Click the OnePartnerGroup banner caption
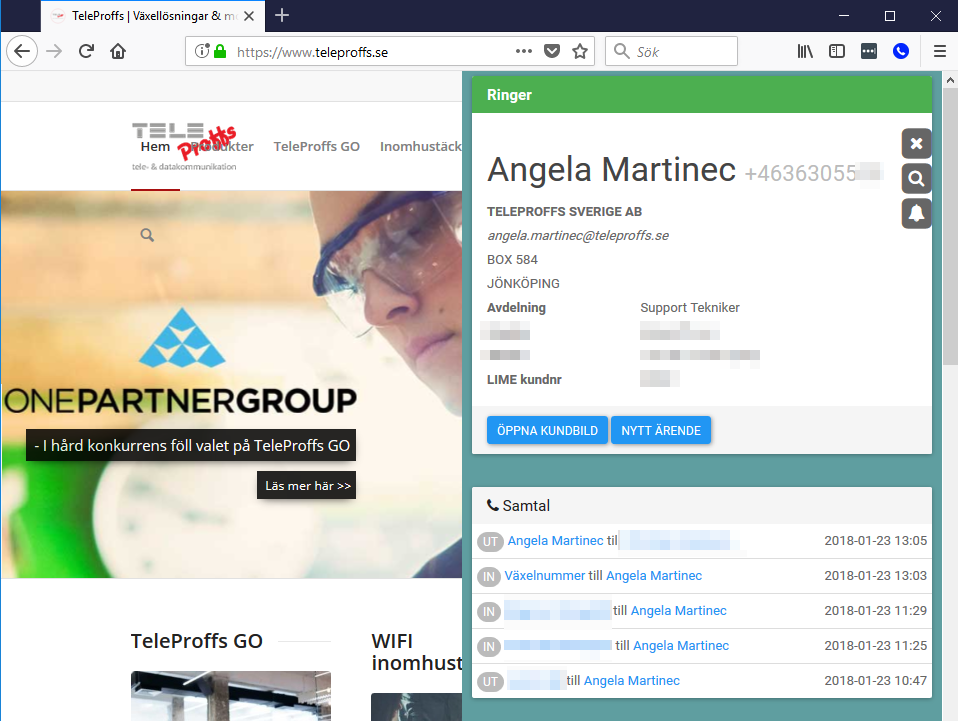 pos(191,445)
